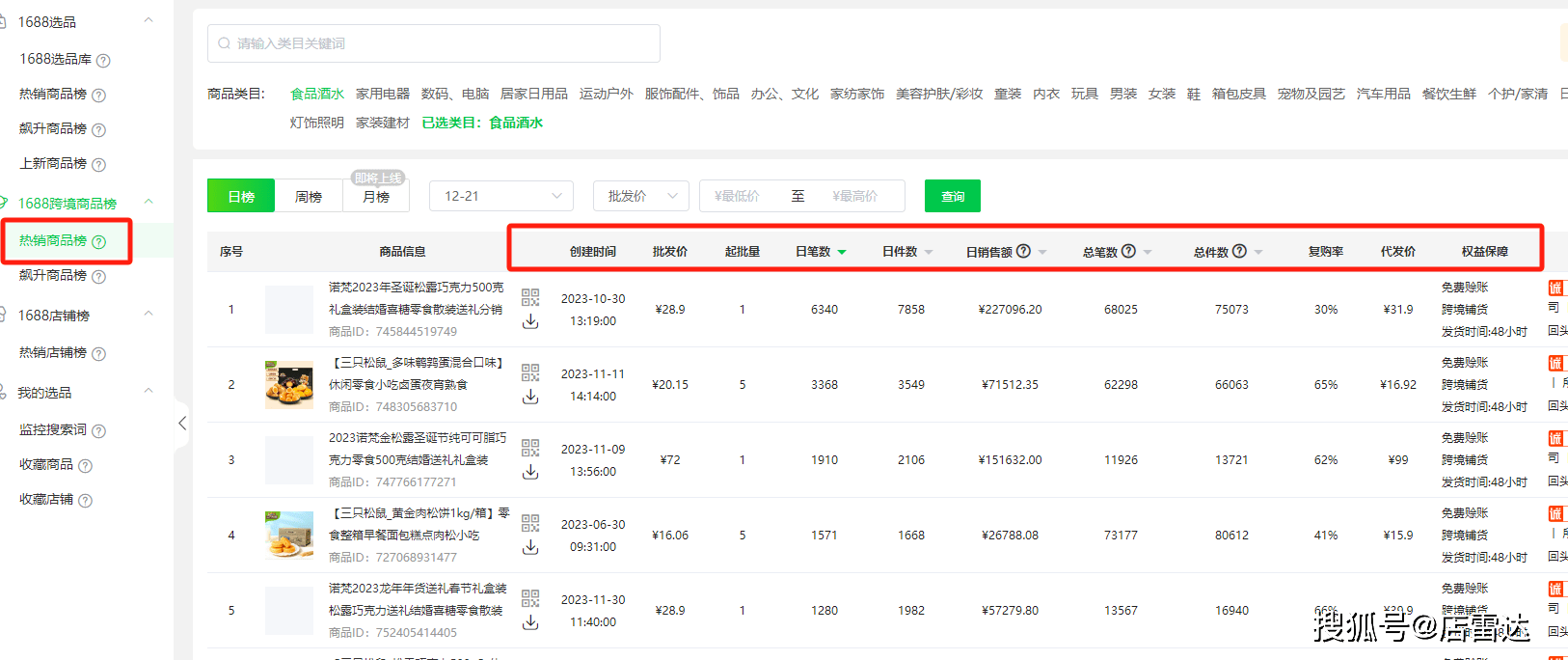Switch to the 月榜 tab

(x=376, y=196)
